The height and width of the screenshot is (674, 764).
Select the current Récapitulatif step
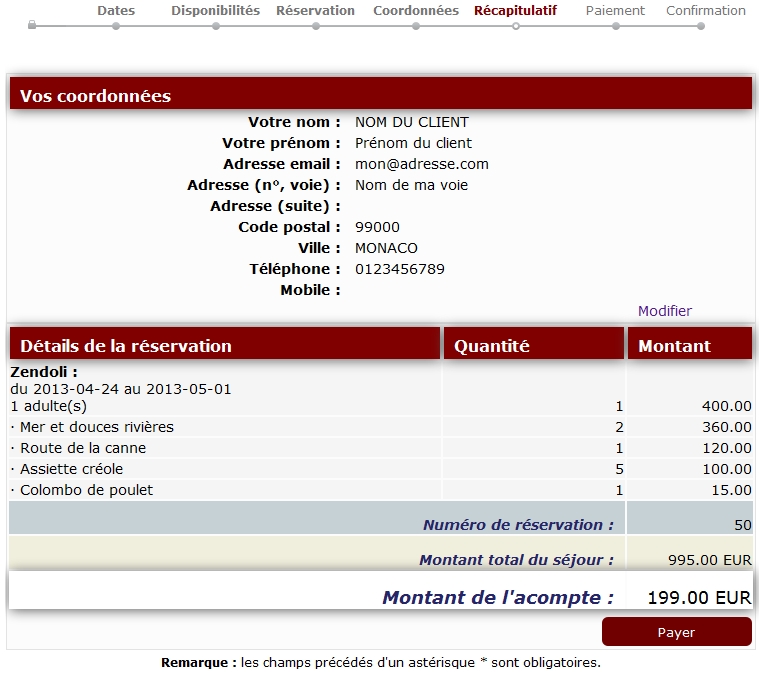point(515,11)
